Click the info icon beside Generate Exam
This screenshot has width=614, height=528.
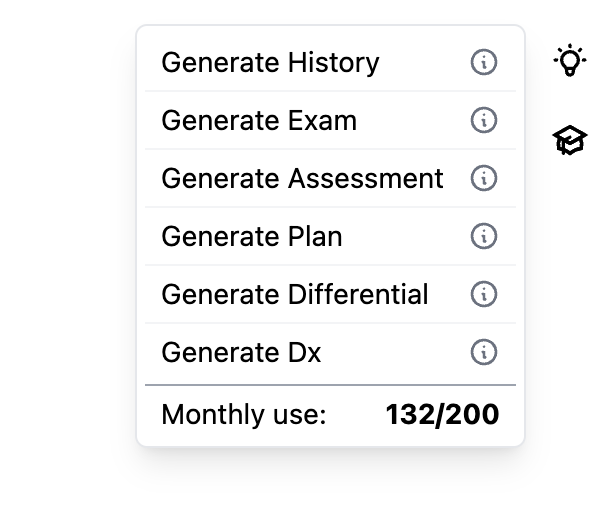pos(484,121)
